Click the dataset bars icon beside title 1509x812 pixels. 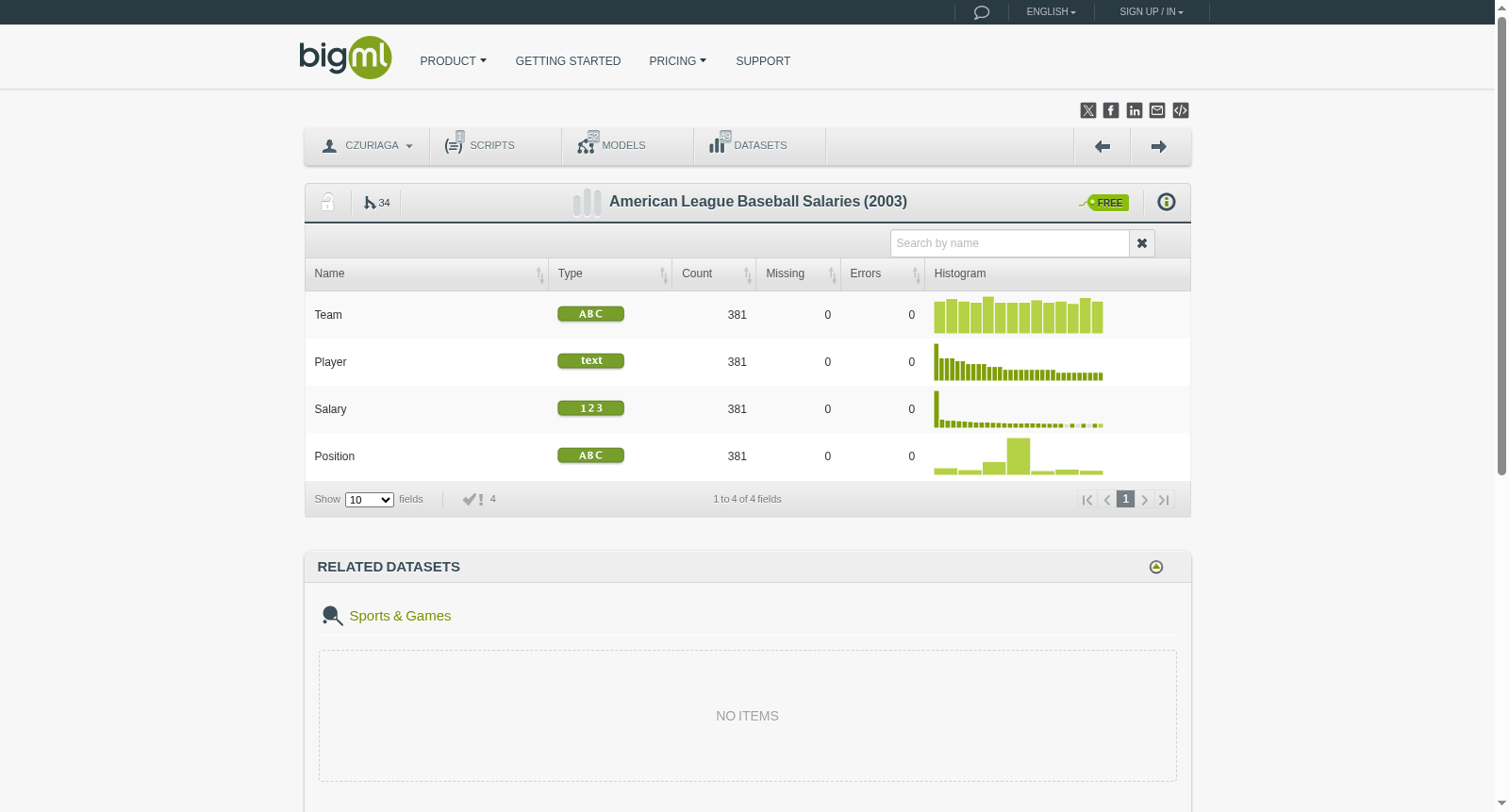tap(587, 202)
